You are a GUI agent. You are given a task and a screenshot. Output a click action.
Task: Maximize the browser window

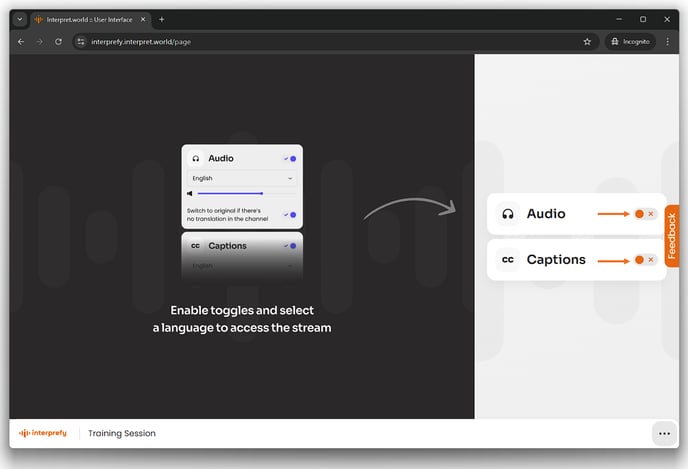click(643, 19)
